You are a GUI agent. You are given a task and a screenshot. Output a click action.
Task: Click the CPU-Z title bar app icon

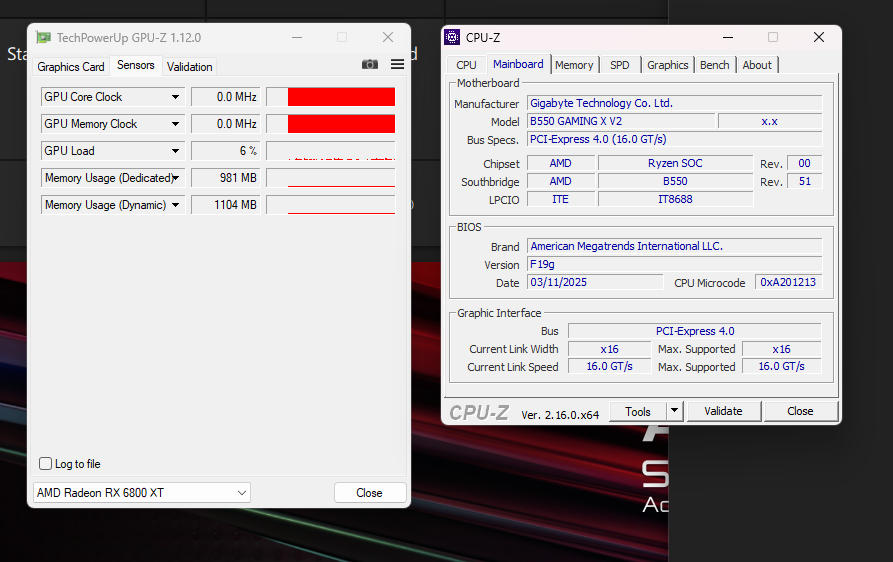(x=452, y=37)
